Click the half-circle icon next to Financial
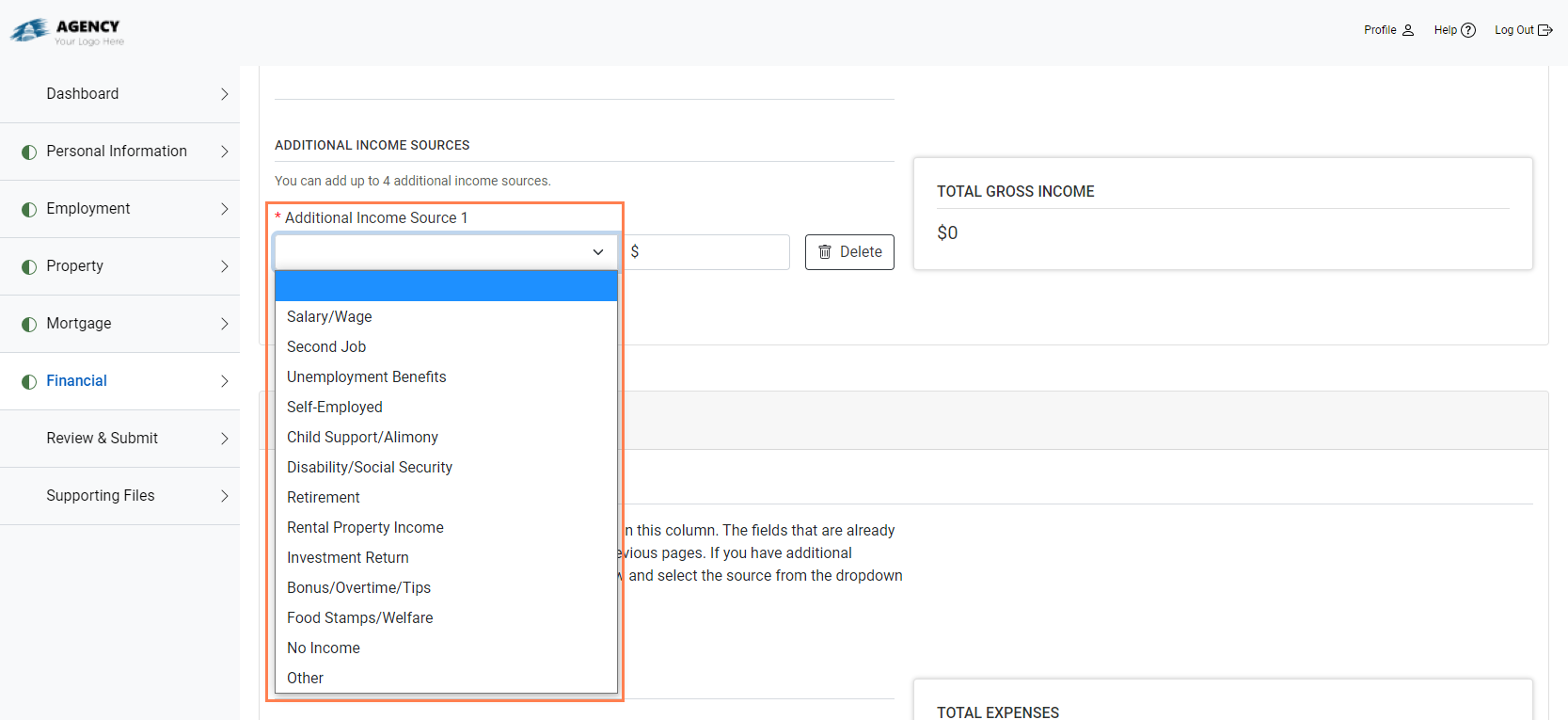The image size is (1568, 720). [x=29, y=381]
